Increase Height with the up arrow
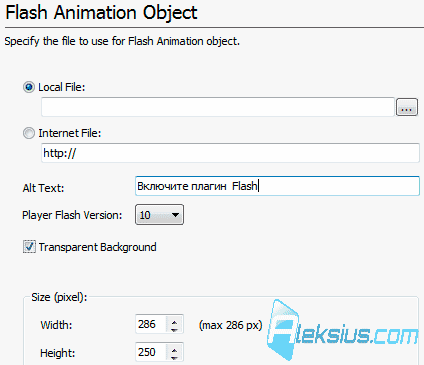 [174, 349]
